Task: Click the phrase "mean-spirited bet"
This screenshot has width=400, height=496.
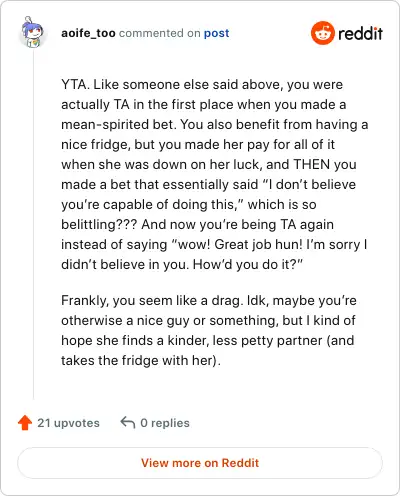Action: tap(118, 124)
